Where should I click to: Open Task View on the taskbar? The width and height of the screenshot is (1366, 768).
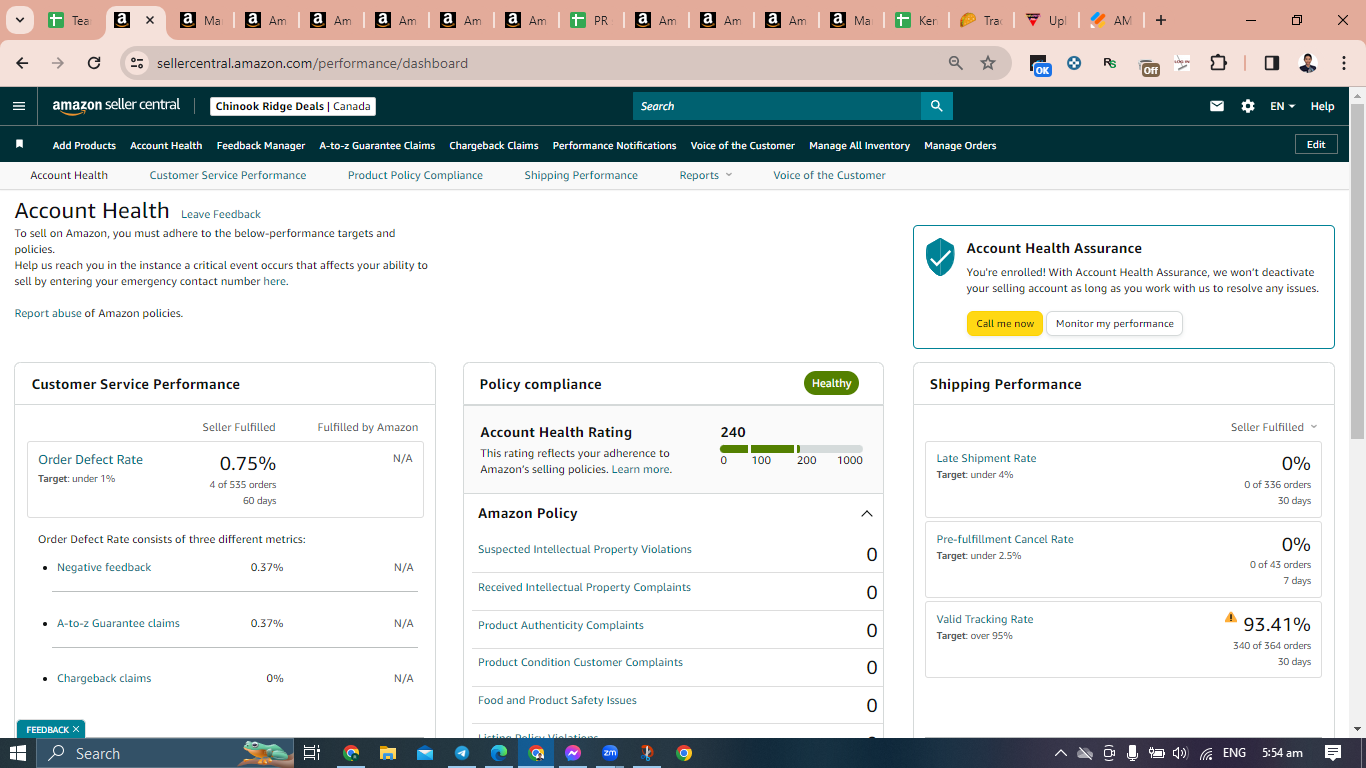[x=311, y=753]
